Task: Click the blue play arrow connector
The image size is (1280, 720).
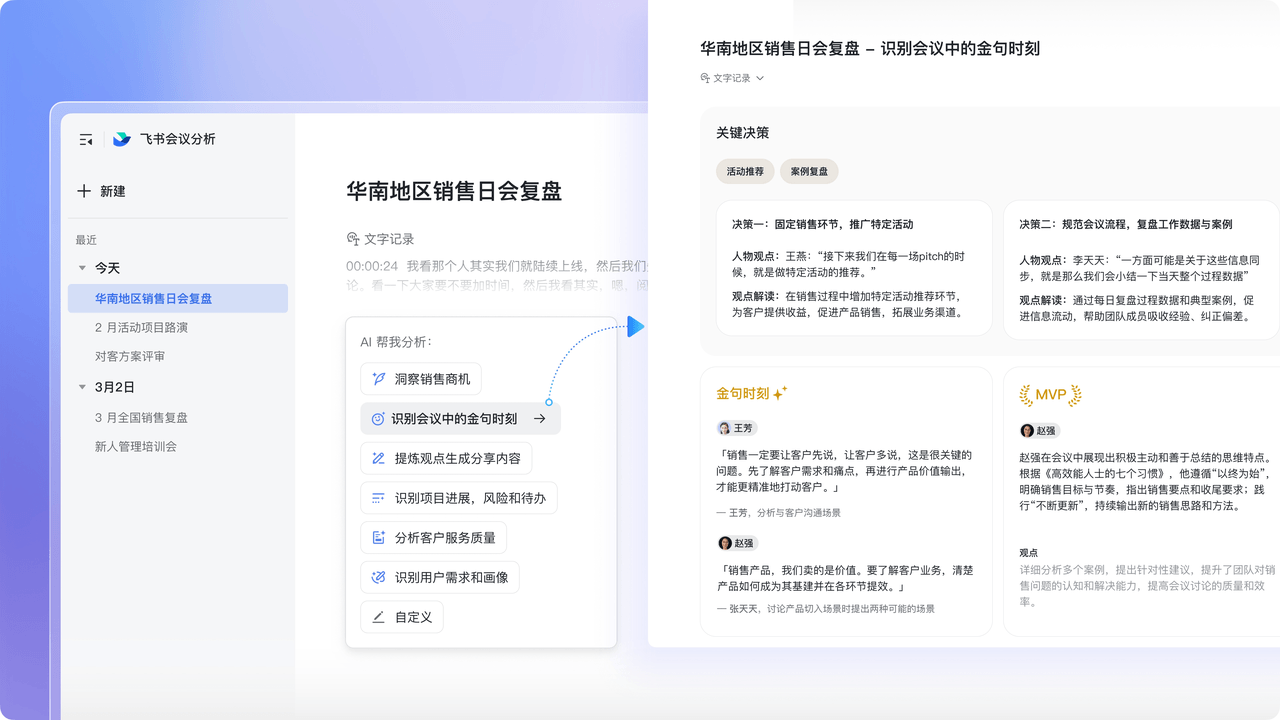Action: pos(635,327)
